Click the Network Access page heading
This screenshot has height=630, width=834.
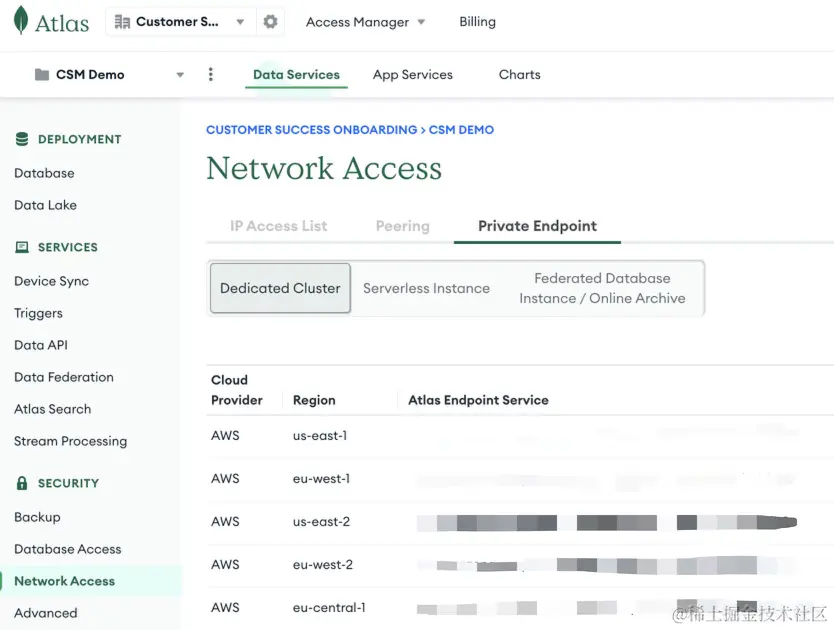pos(324,168)
